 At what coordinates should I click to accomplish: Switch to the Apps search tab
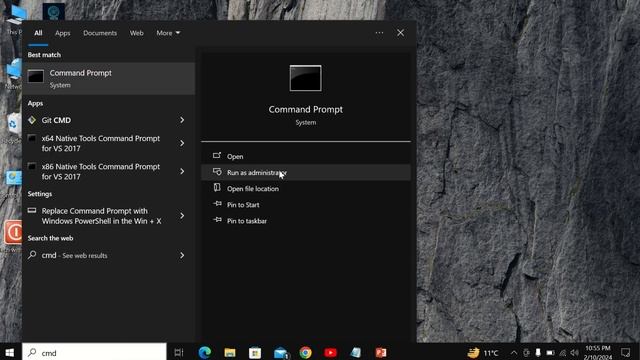click(x=62, y=33)
